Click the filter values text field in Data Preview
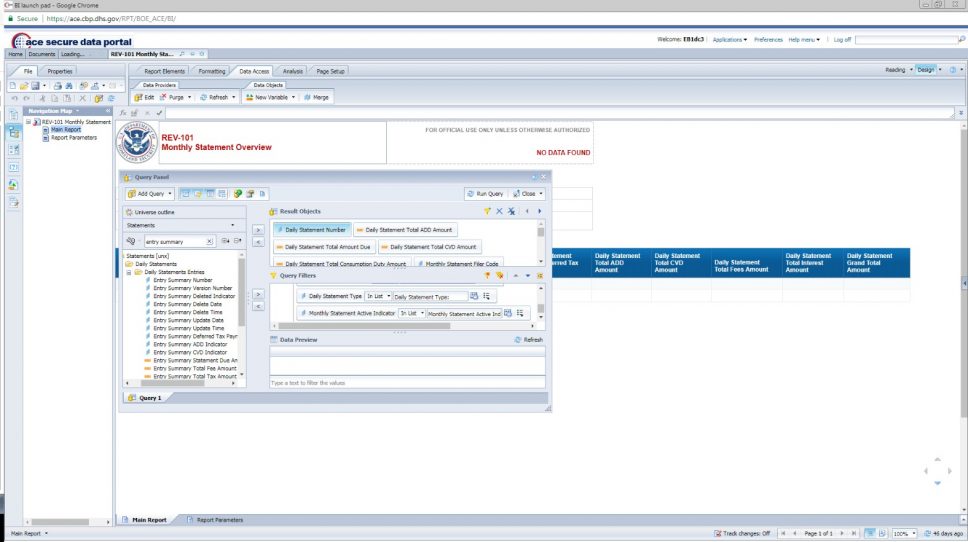Viewport: 968px width, 542px height. pyautogui.click(x=407, y=383)
